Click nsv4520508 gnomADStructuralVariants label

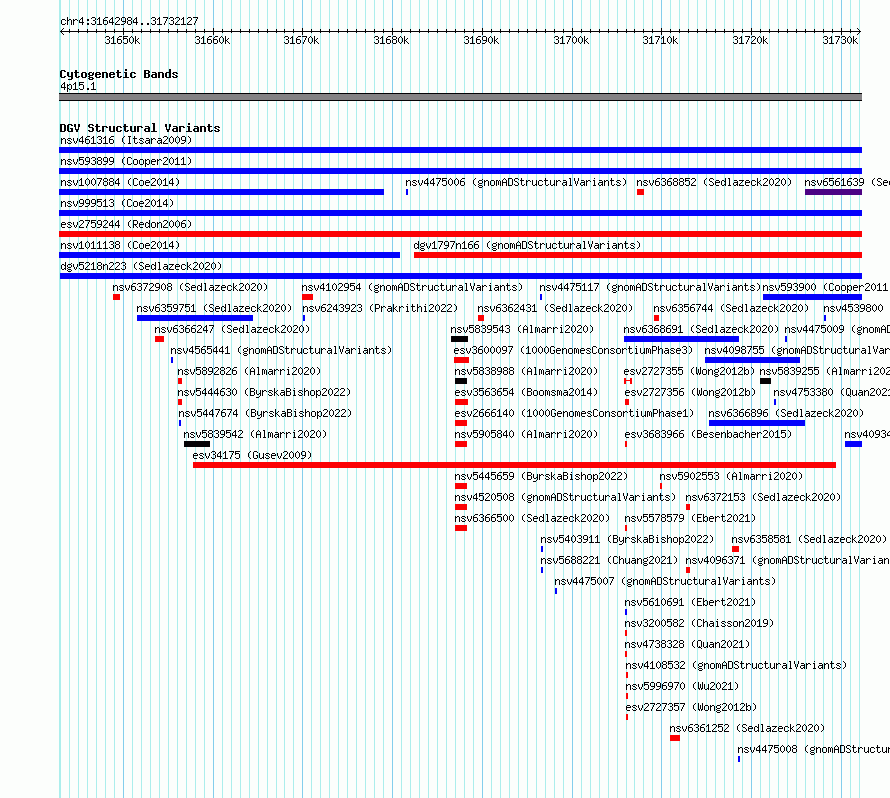tap(565, 497)
